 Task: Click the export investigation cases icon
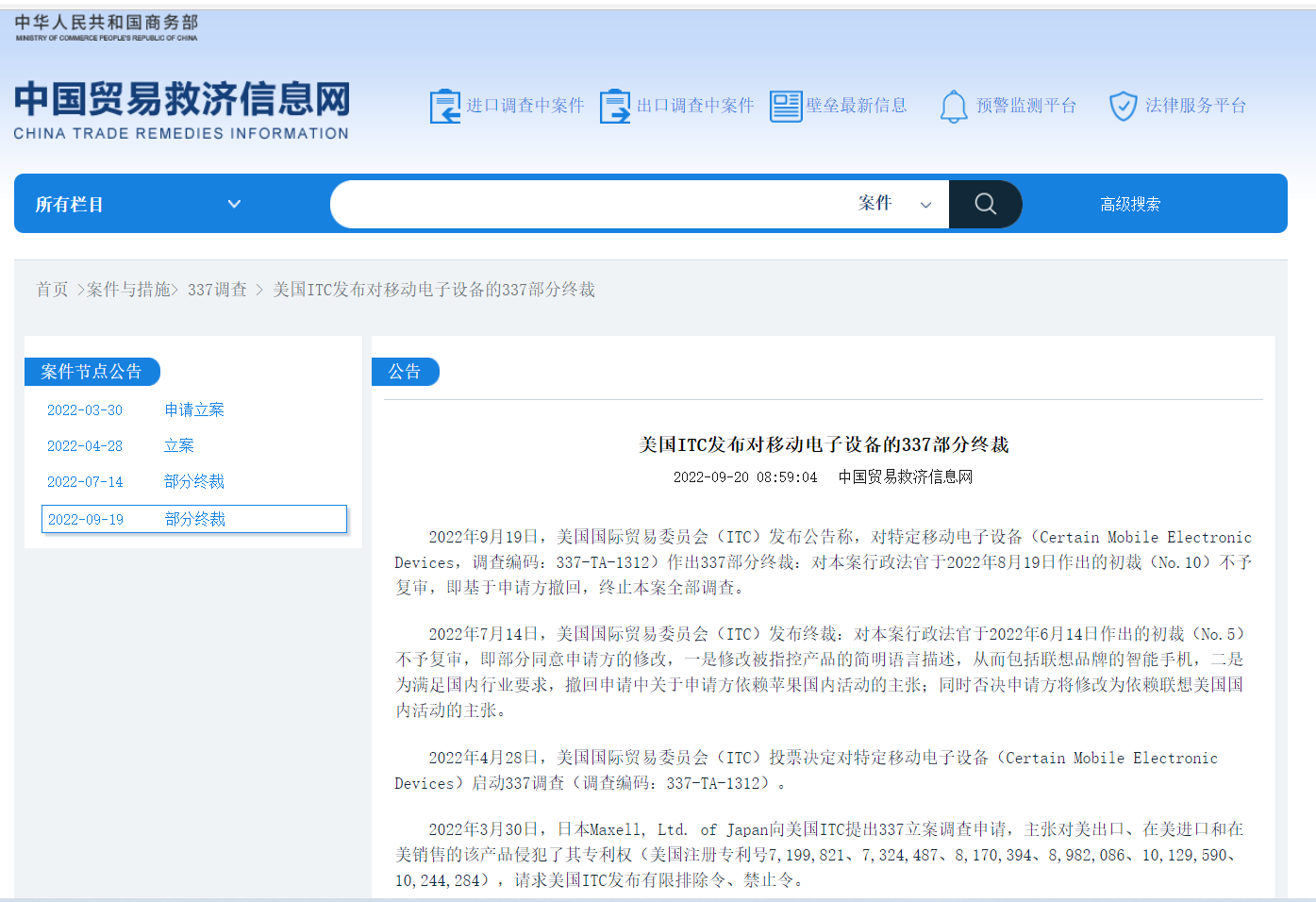615,106
